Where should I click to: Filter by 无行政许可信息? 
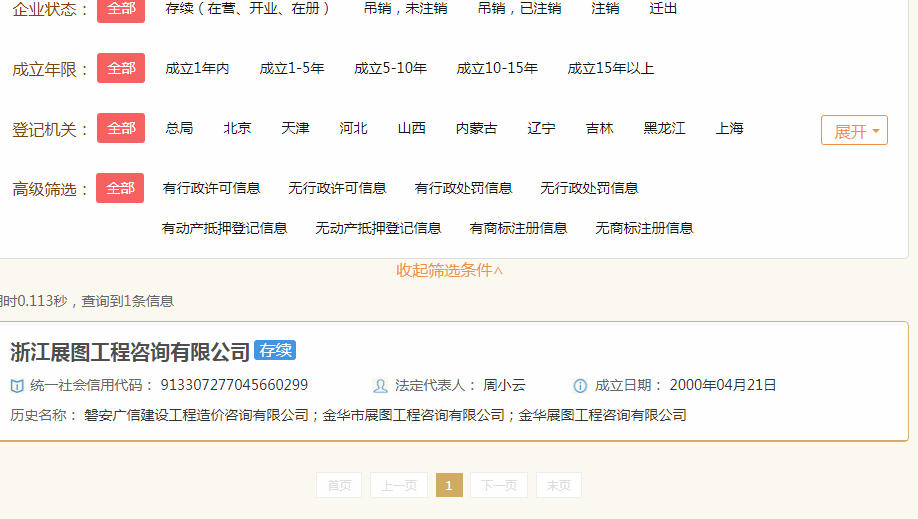tap(337, 188)
